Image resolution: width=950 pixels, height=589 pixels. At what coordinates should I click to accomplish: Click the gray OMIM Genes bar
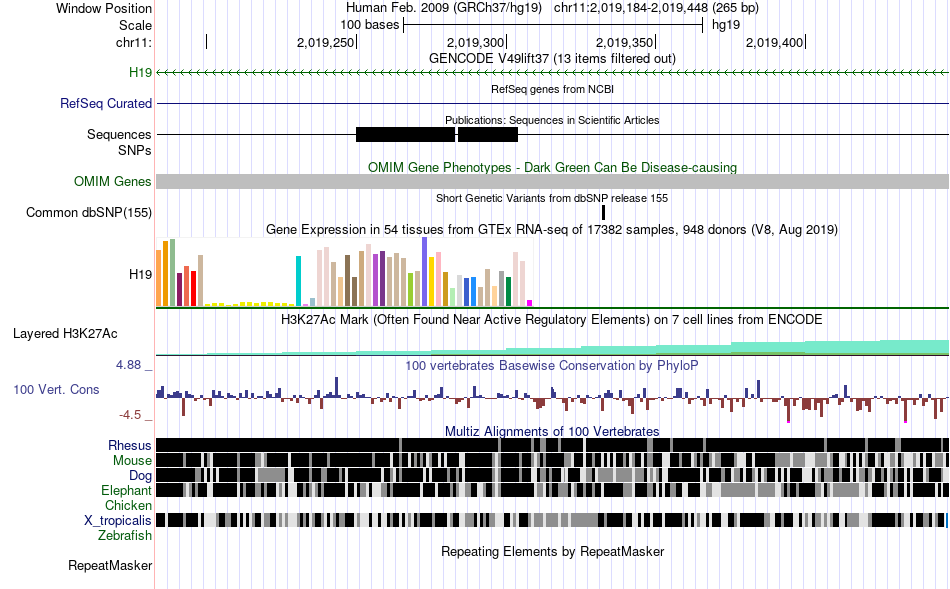[552, 181]
